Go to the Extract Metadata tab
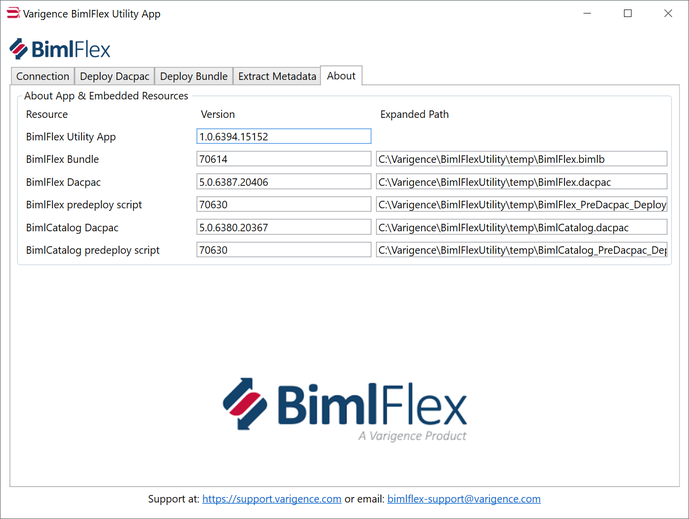Viewport: 689px width, 519px height. pos(277,76)
